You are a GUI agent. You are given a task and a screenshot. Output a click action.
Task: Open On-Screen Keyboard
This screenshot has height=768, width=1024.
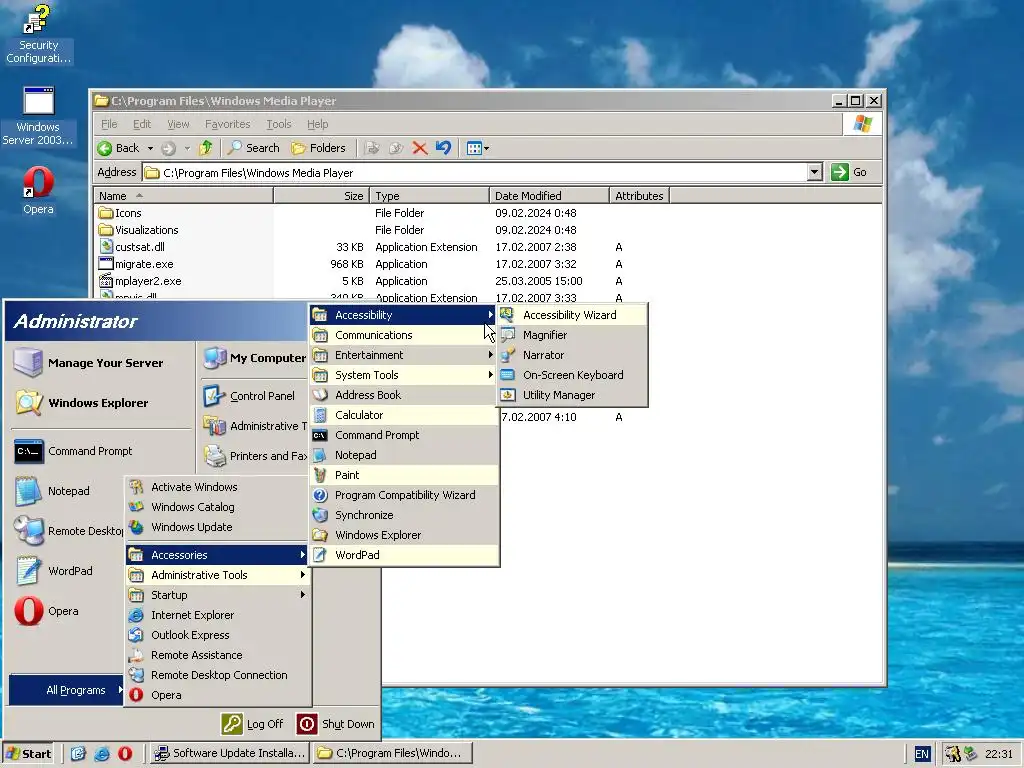572,375
